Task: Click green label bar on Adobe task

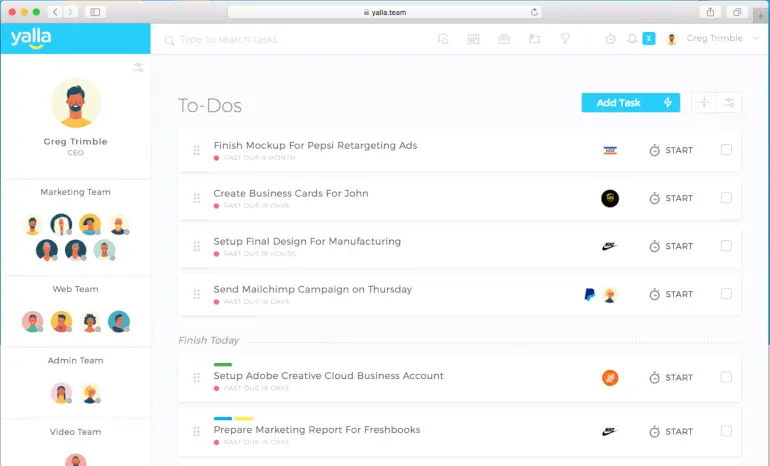Action: [223, 364]
